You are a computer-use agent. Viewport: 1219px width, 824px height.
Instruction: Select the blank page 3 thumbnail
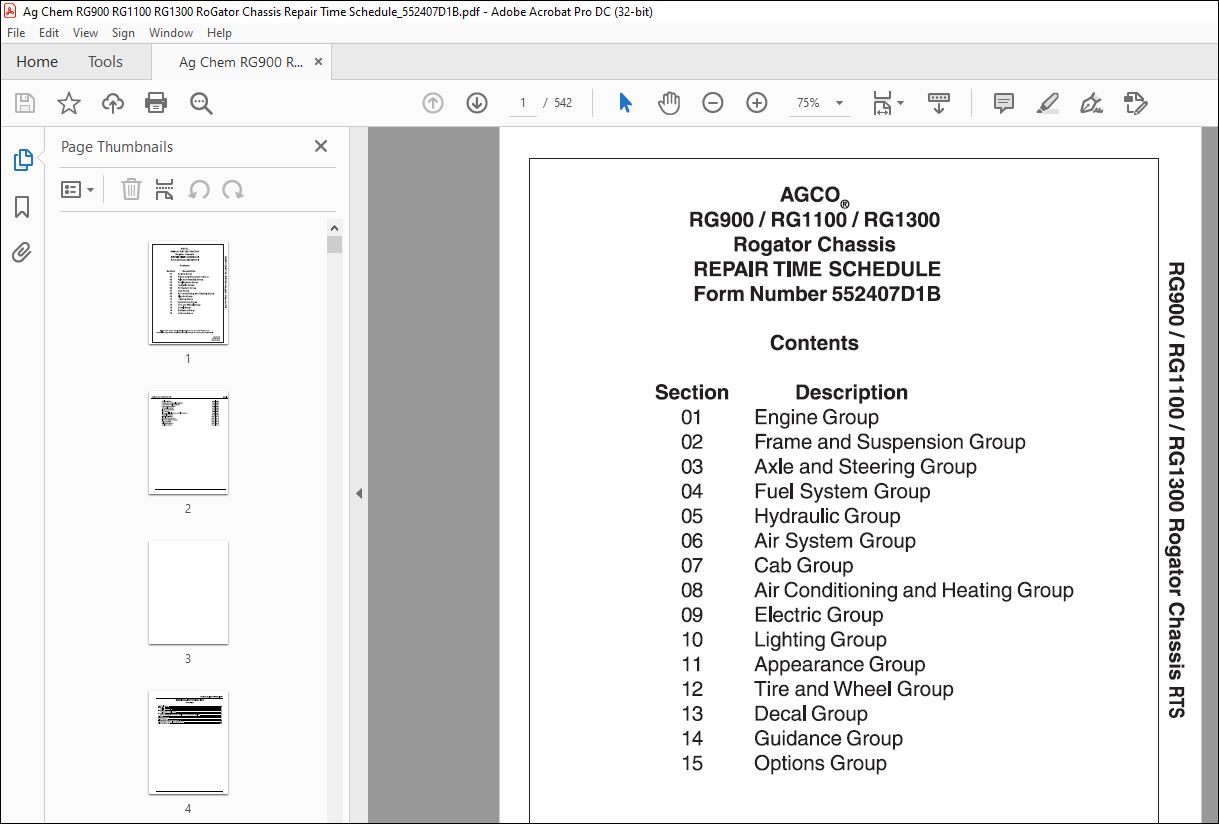188,593
